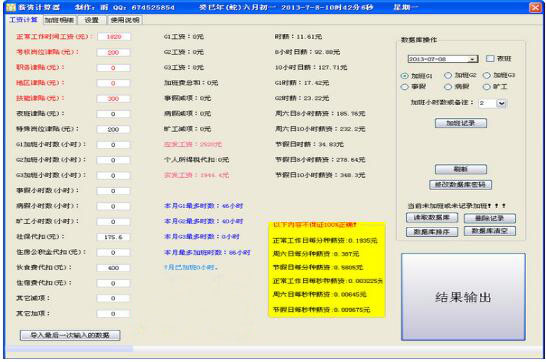The image size is (546, 362).
Task: Click the large 结果输出 output button
Action: 463,297
